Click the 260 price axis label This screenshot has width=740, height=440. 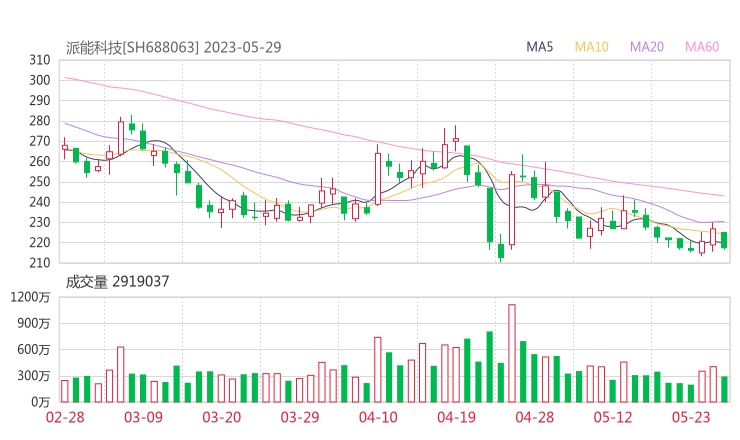click(x=40, y=161)
